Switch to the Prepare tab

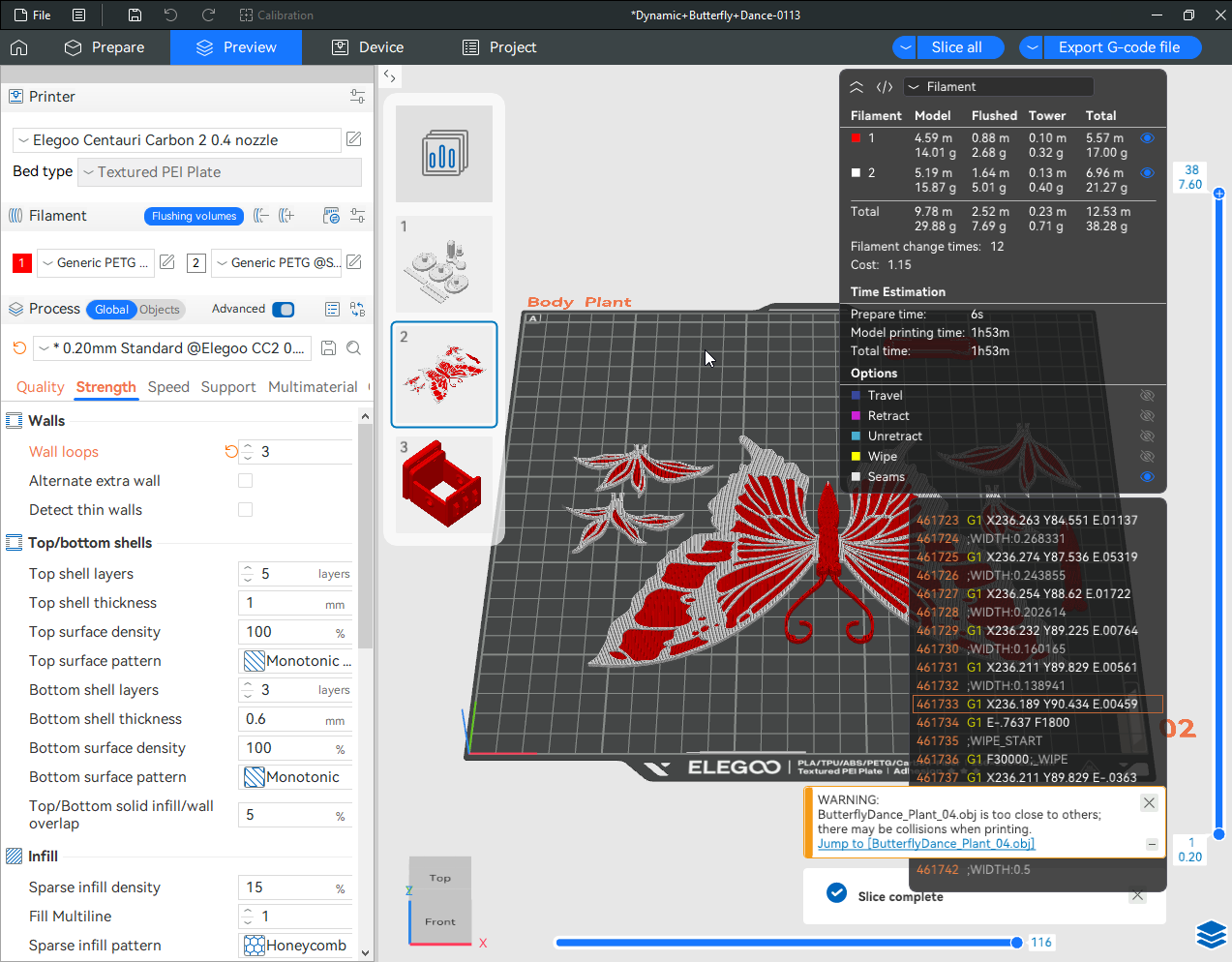(x=105, y=47)
